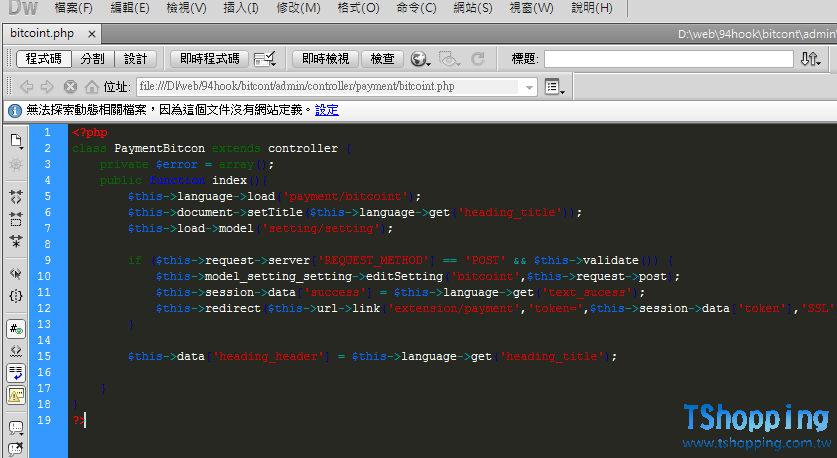Open the 編輯(E) menu
Screen dimensions: 837x458
pos(130,8)
